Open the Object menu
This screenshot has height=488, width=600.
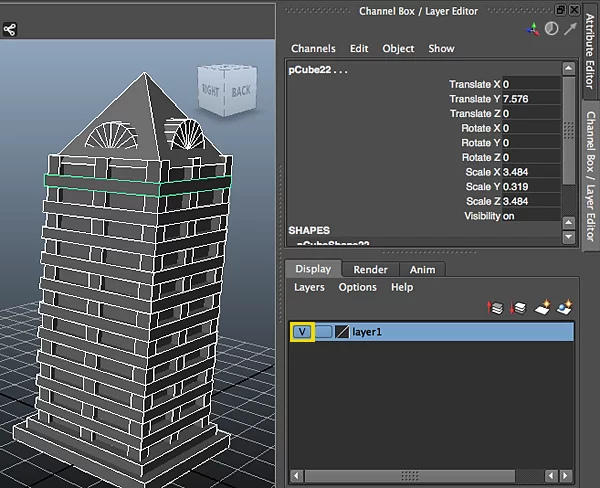(x=398, y=49)
